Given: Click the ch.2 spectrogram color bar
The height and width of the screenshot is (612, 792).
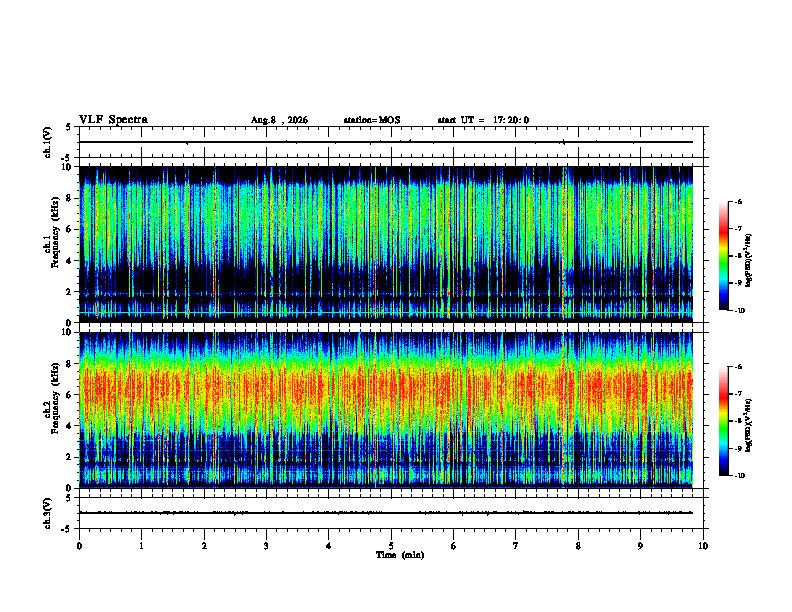Looking at the screenshot, I should tap(724, 421).
